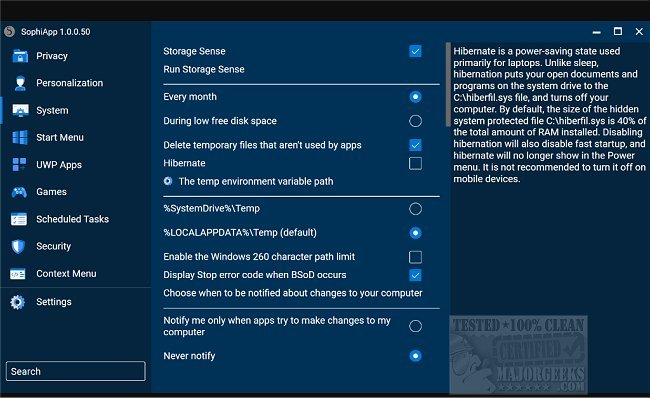
Task: Click the description panel scrollbar thumb
Action: pyautogui.click(x=448, y=85)
